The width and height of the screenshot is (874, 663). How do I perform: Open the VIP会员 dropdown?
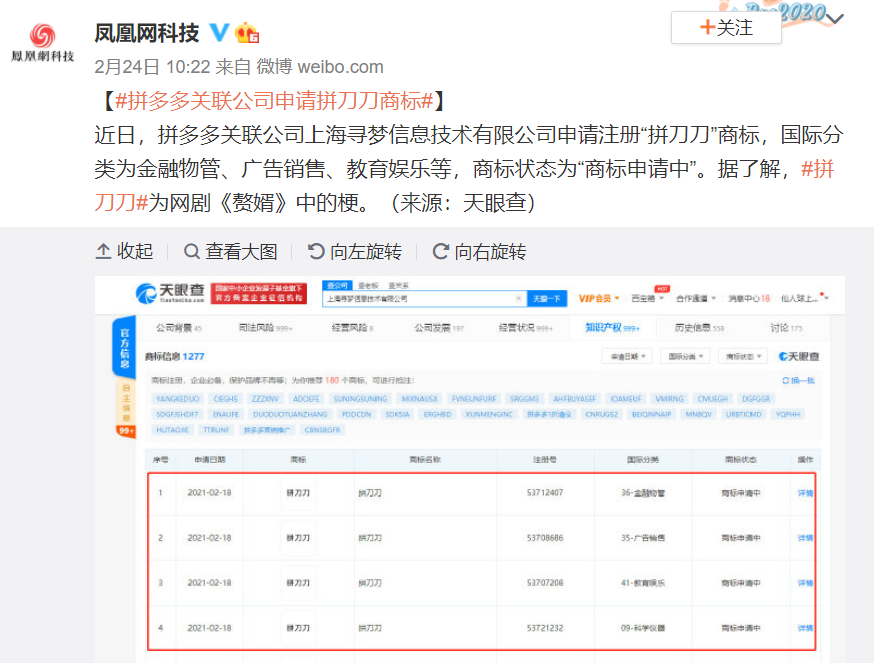click(x=599, y=298)
